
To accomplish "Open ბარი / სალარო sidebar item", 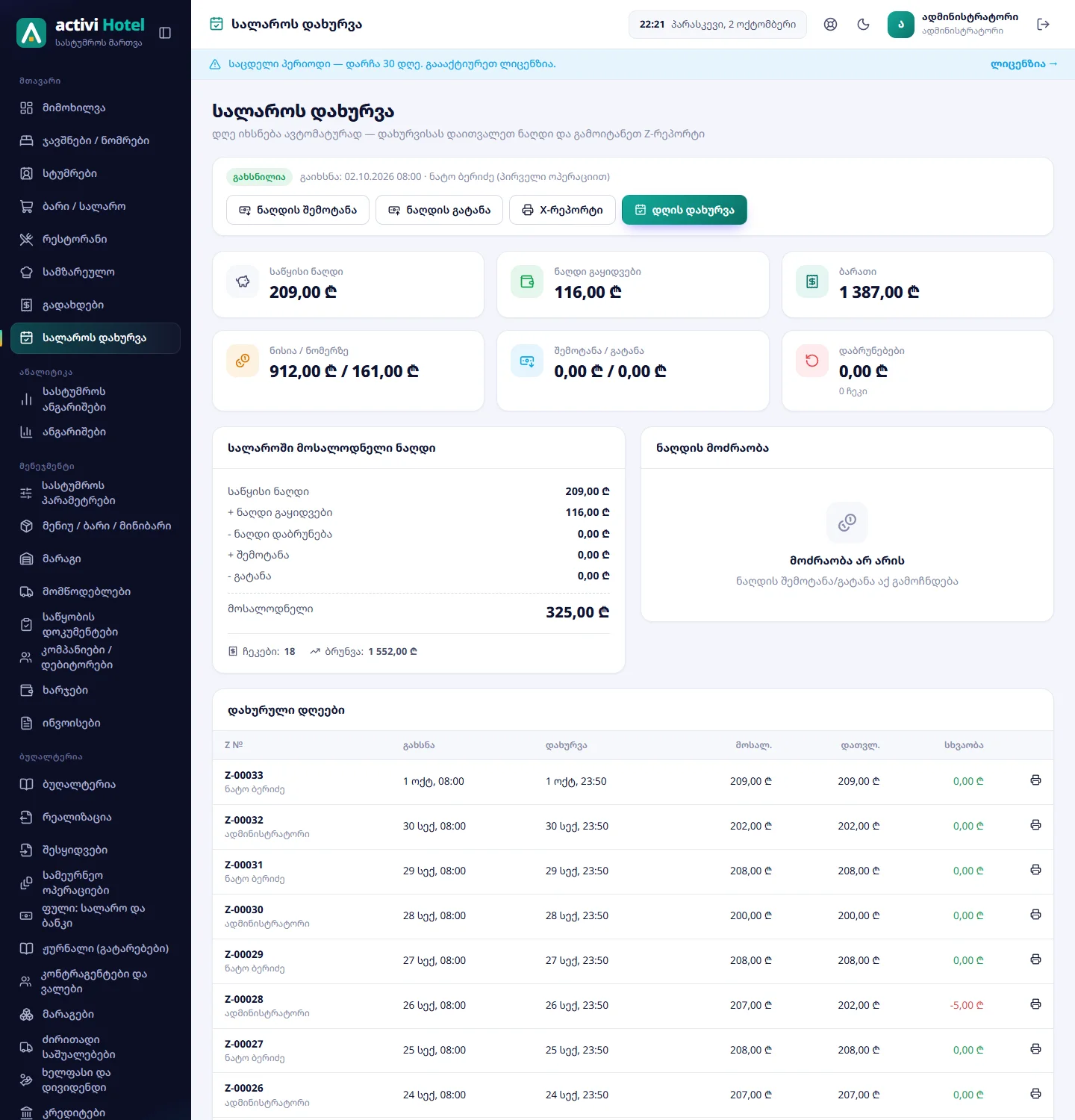I will coord(96,206).
